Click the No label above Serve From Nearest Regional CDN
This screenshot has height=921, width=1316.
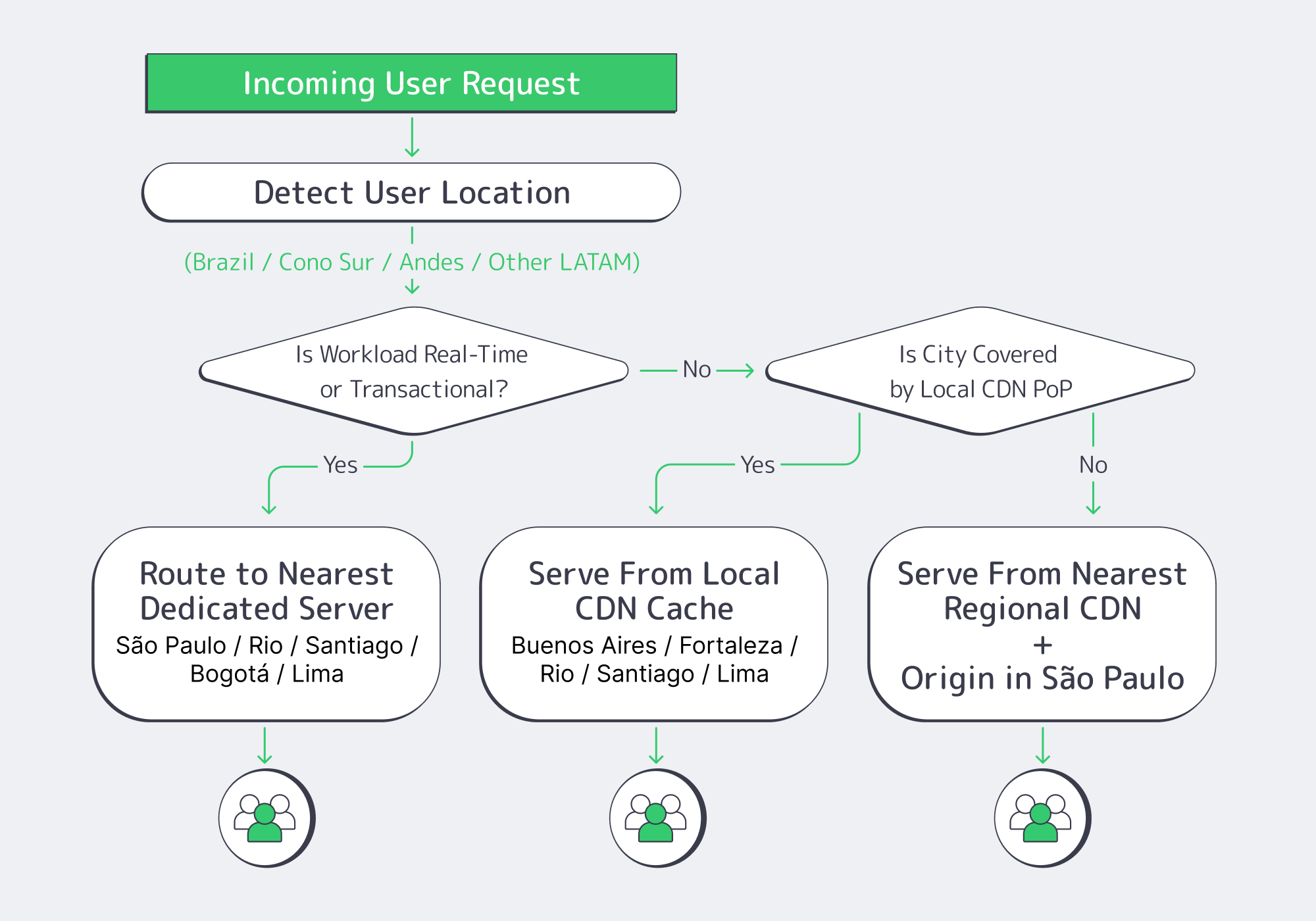click(x=1093, y=465)
